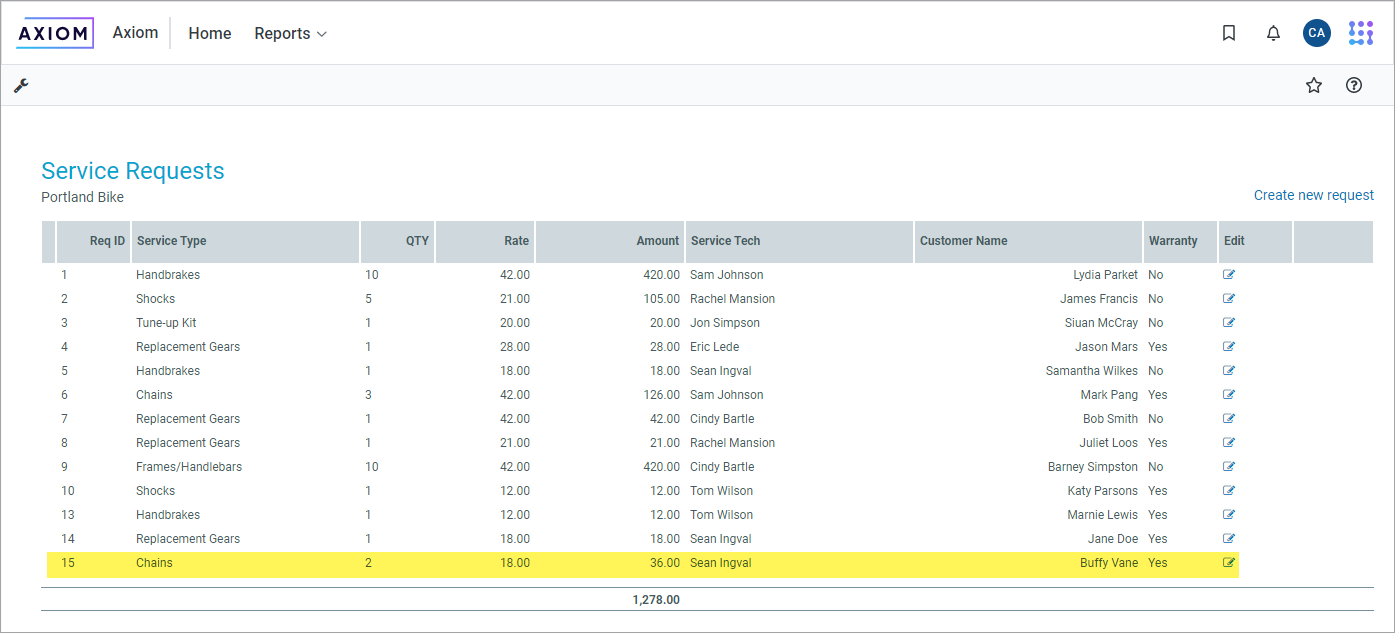Open help question mark icon
This screenshot has height=633, width=1395.
click(1354, 86)
